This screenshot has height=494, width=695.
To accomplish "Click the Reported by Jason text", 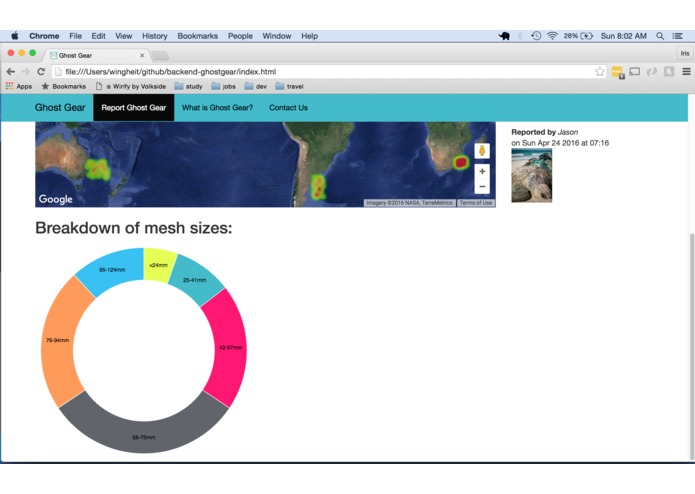I will point(544,132).
